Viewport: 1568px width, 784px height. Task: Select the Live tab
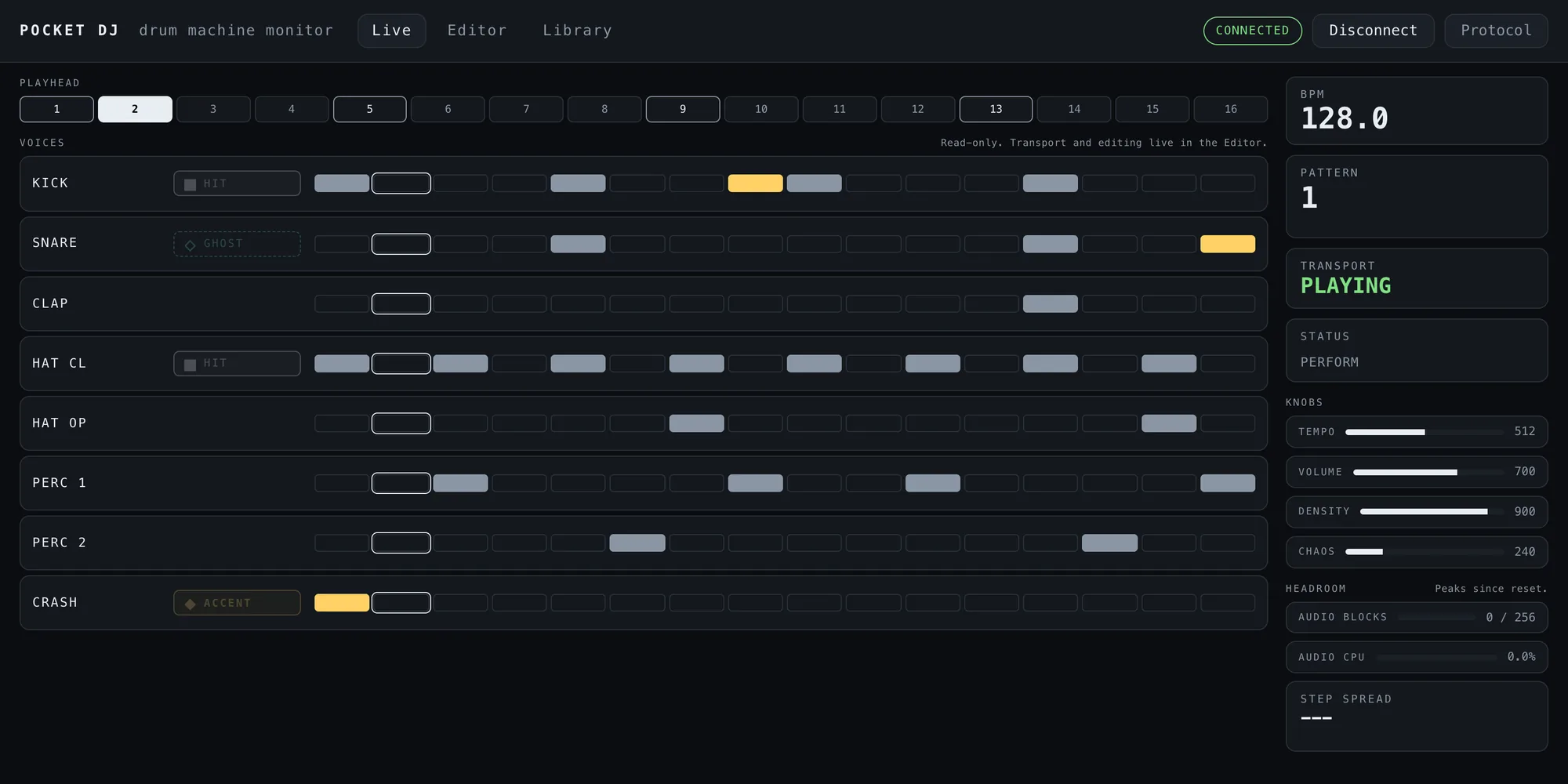click(x=391, y=31)
